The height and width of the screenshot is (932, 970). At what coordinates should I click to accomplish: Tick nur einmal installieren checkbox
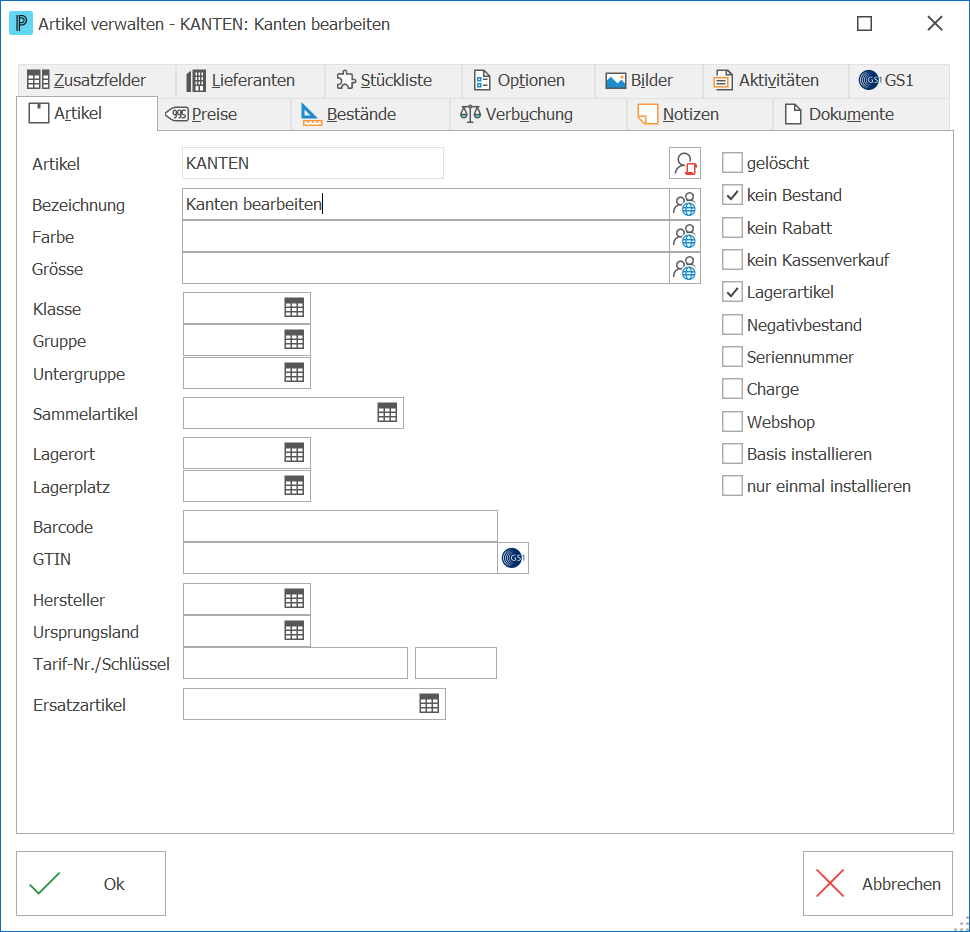click(x=732, y=486)
